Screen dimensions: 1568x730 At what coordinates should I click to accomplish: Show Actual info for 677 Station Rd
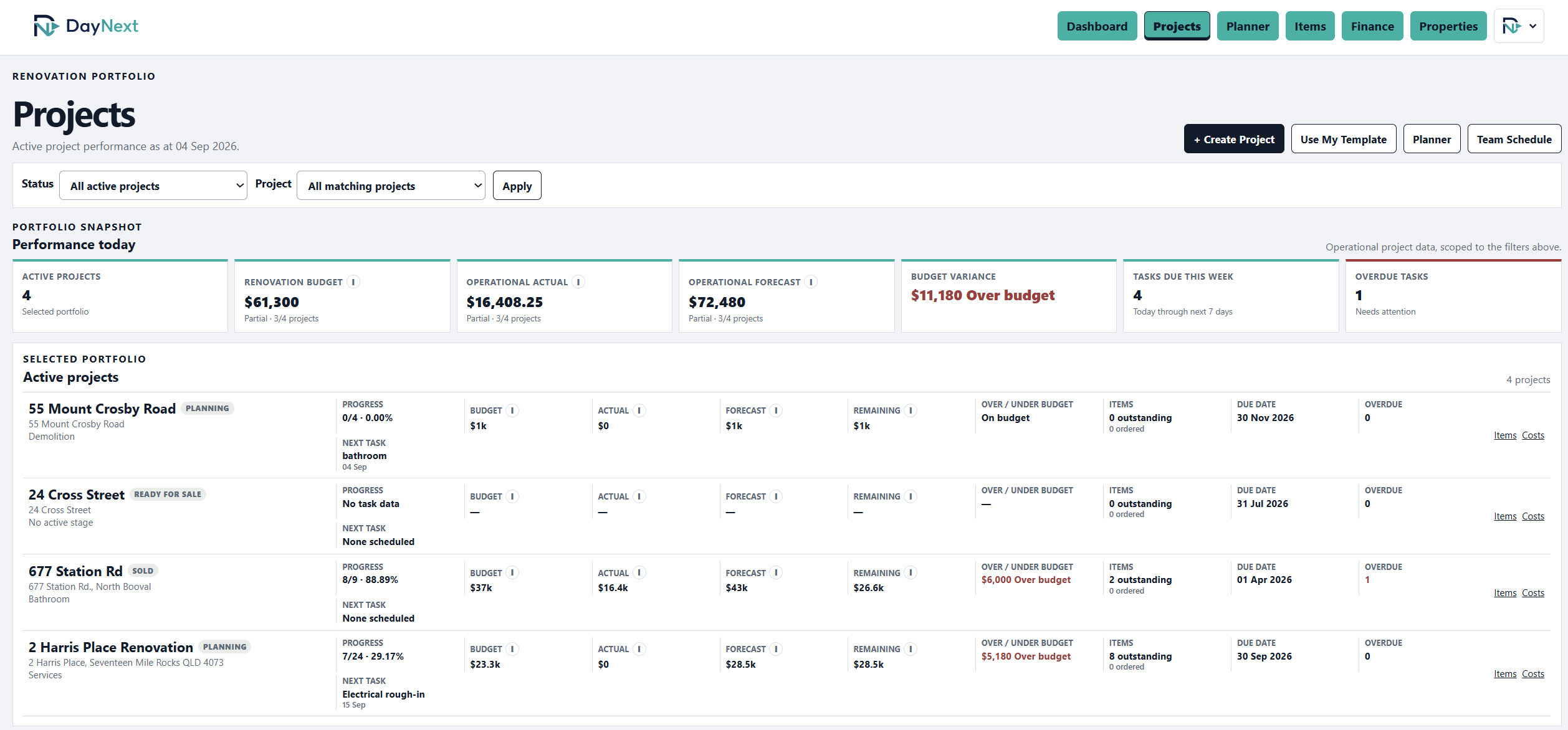click(639, 573)
